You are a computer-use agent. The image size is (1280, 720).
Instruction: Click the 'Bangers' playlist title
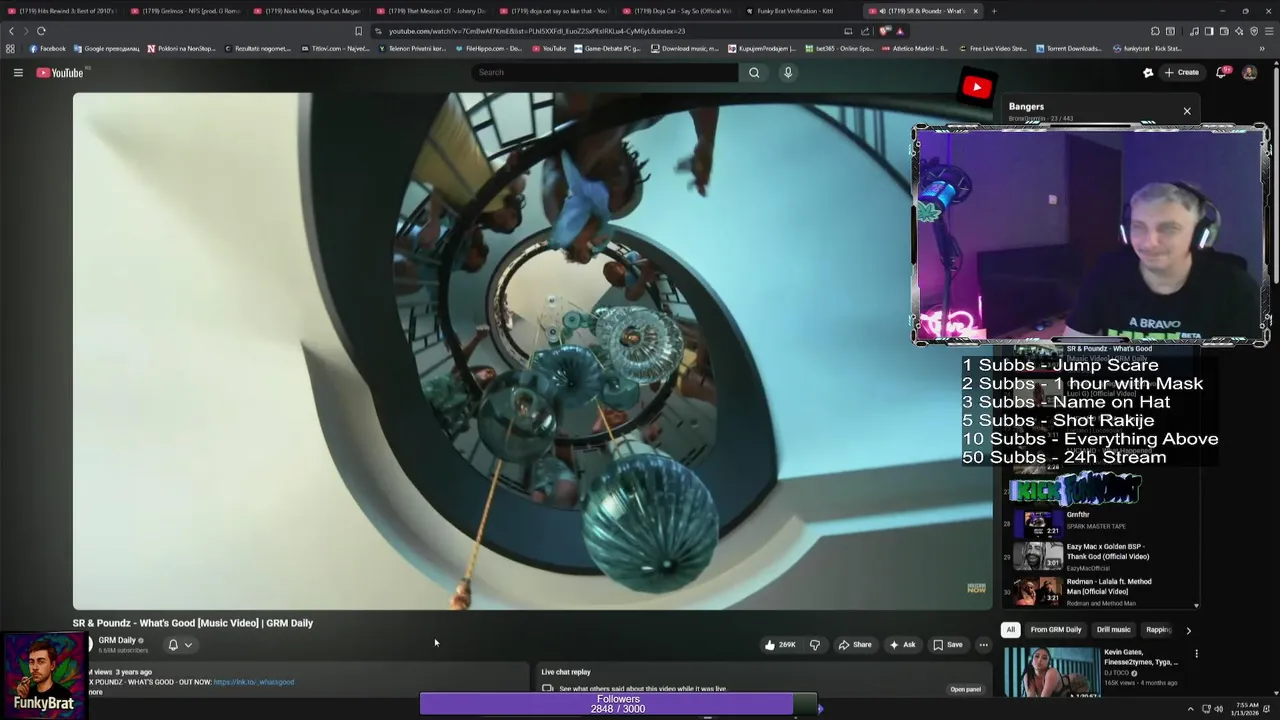[1026, 106]
